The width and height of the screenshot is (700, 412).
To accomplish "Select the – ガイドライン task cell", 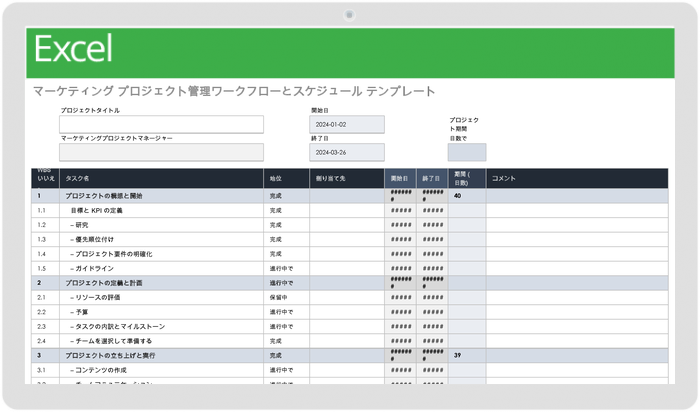I will coord(161,268).
